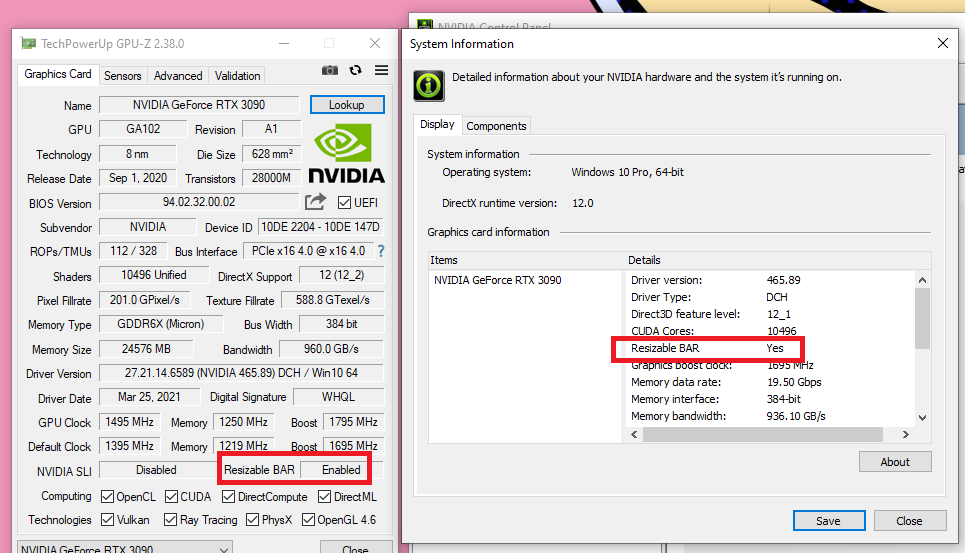Click the Driver Type DCH row
This screenshot has height=553, width=965.
[710, 297]
